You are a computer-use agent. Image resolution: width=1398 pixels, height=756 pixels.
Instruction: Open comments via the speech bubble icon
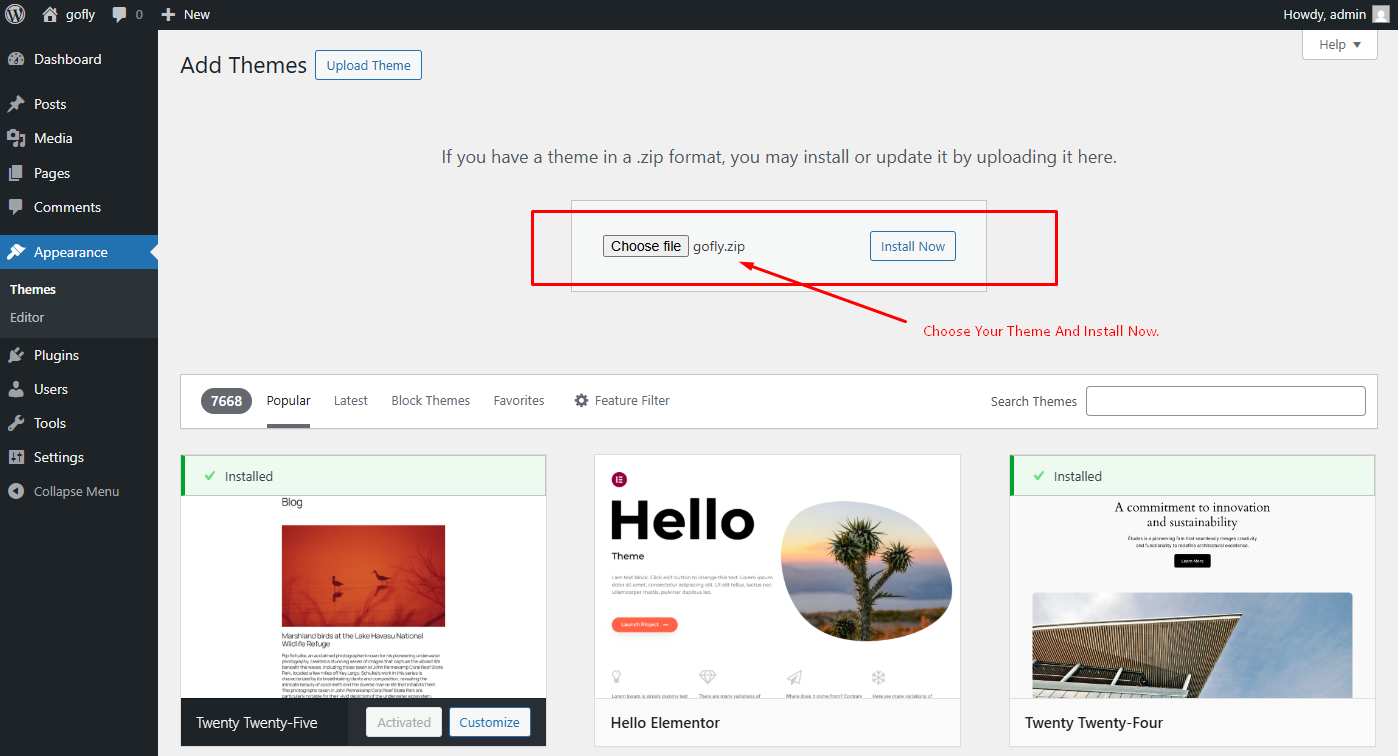pos(119,14)
